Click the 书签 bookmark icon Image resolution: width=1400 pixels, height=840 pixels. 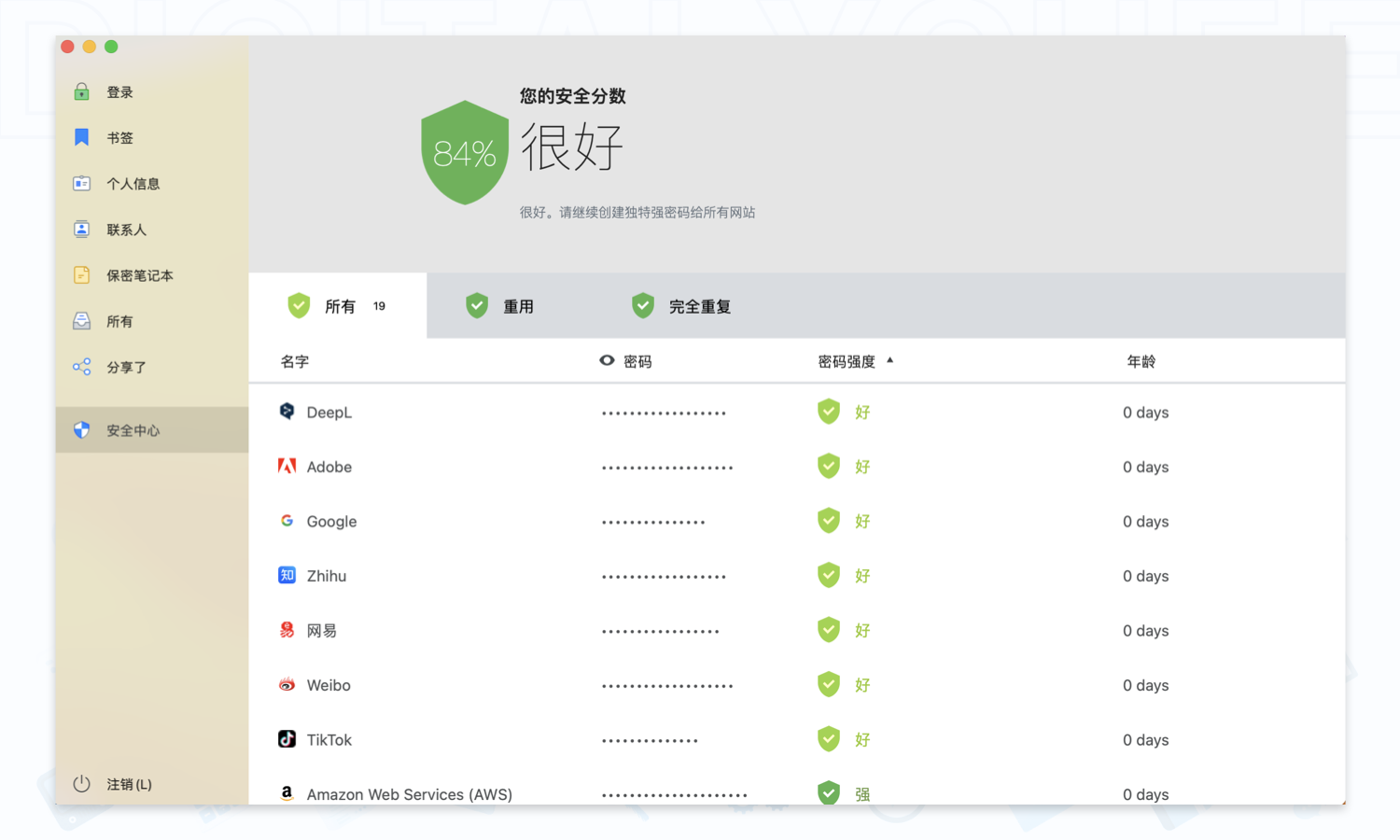coord(82,137)
